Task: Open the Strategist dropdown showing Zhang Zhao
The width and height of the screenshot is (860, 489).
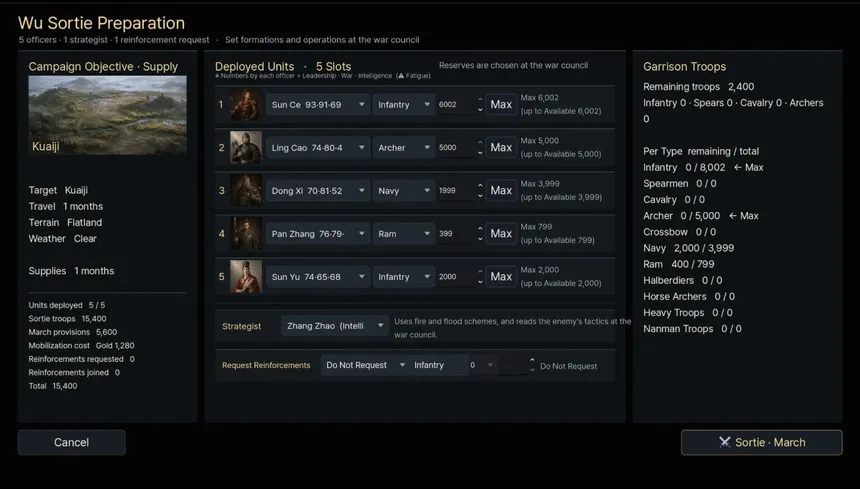Action: click(335, 326)
